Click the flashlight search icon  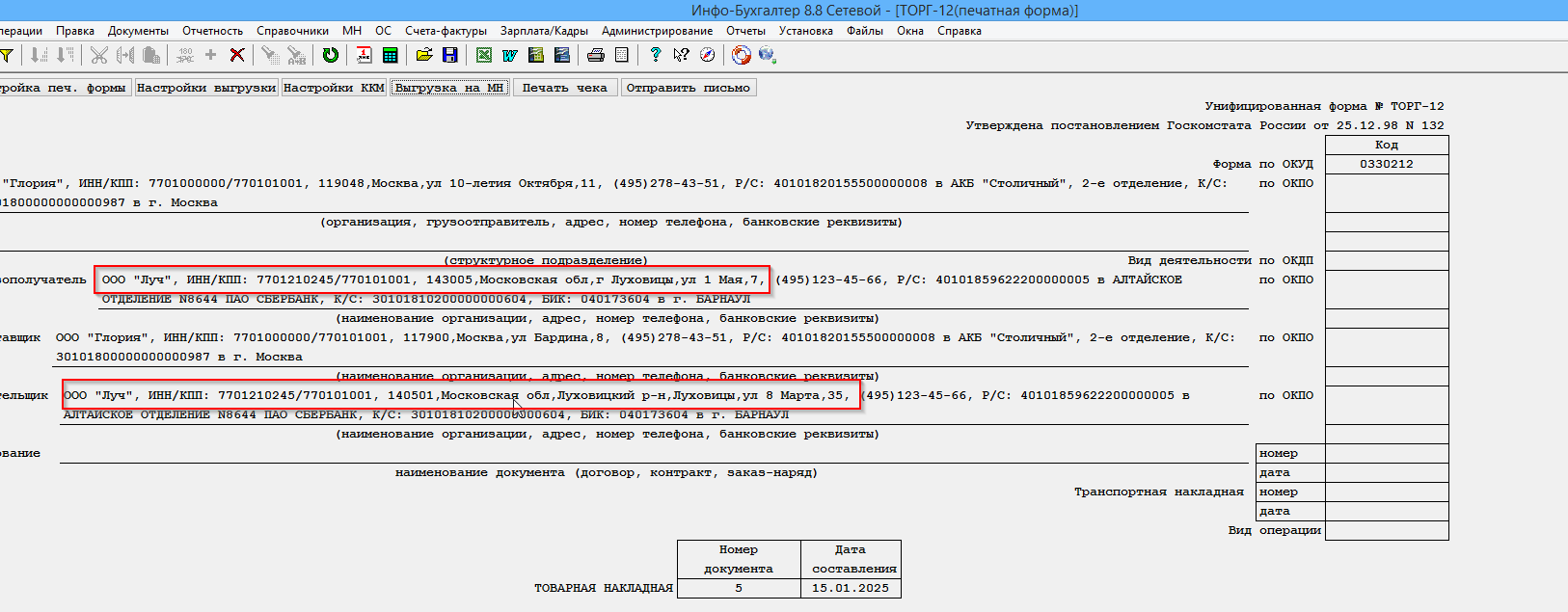270,55
